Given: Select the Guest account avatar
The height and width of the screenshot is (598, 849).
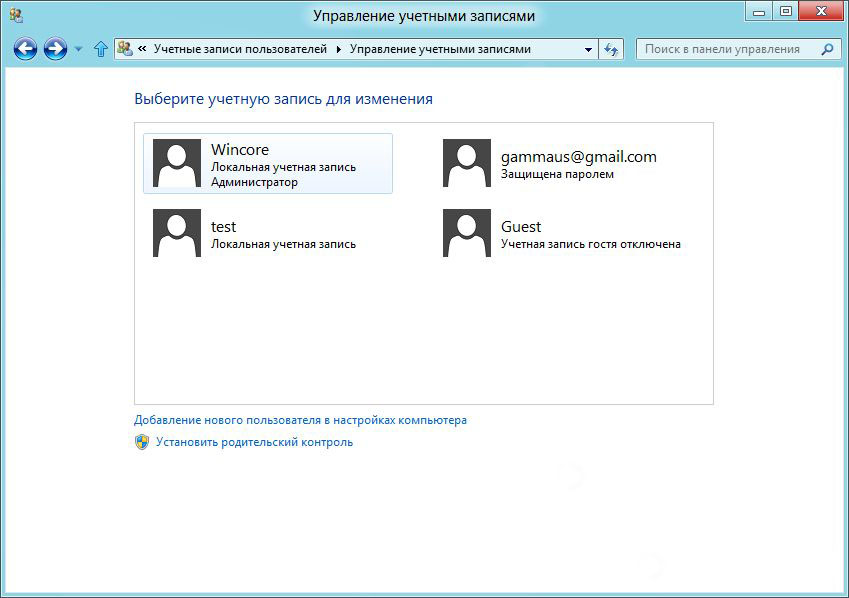Looking at the screenshot, I should pos(467,233).
